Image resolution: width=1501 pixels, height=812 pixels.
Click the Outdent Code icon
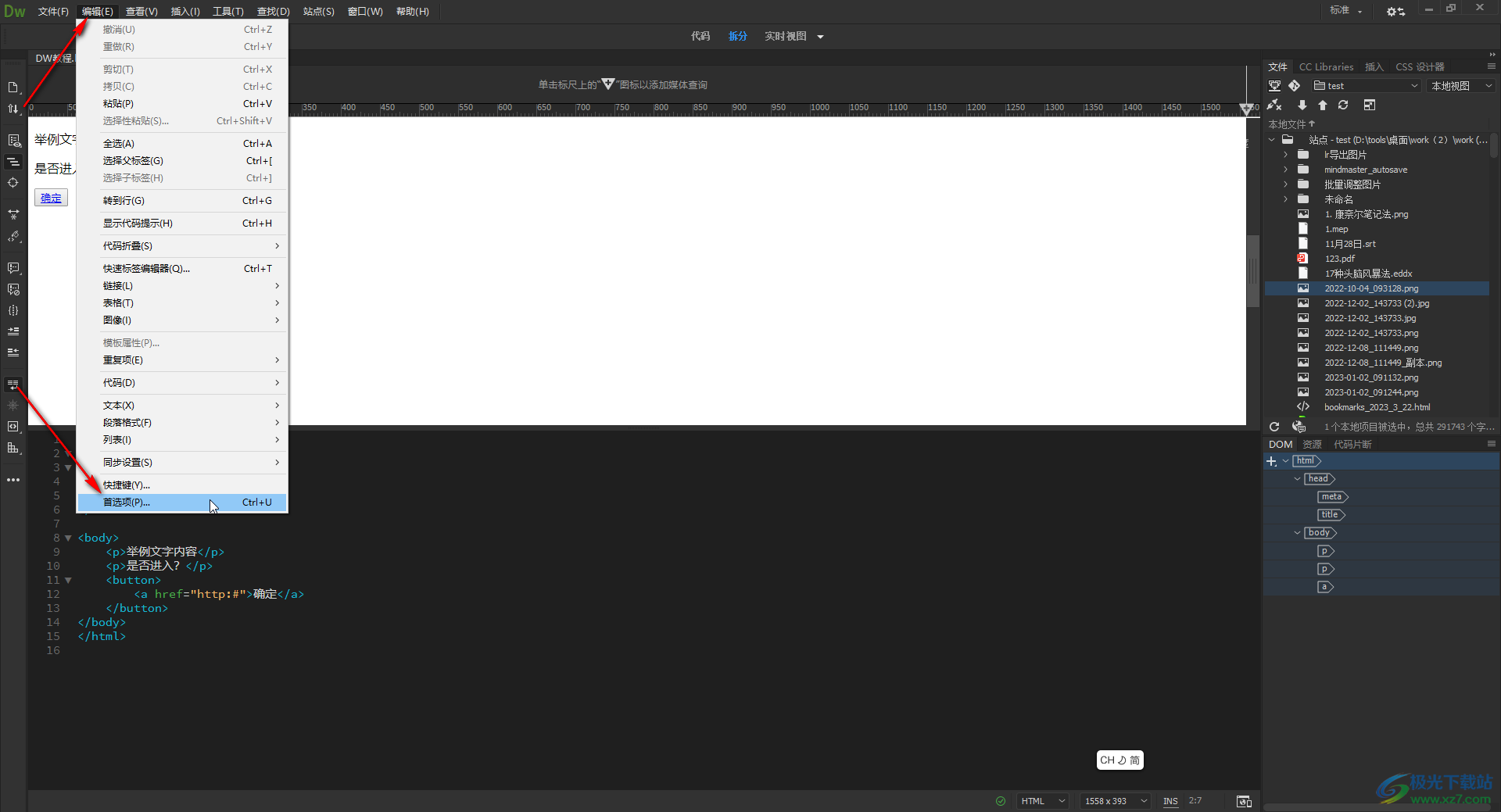pyautogui.click(x=13, y=352)
